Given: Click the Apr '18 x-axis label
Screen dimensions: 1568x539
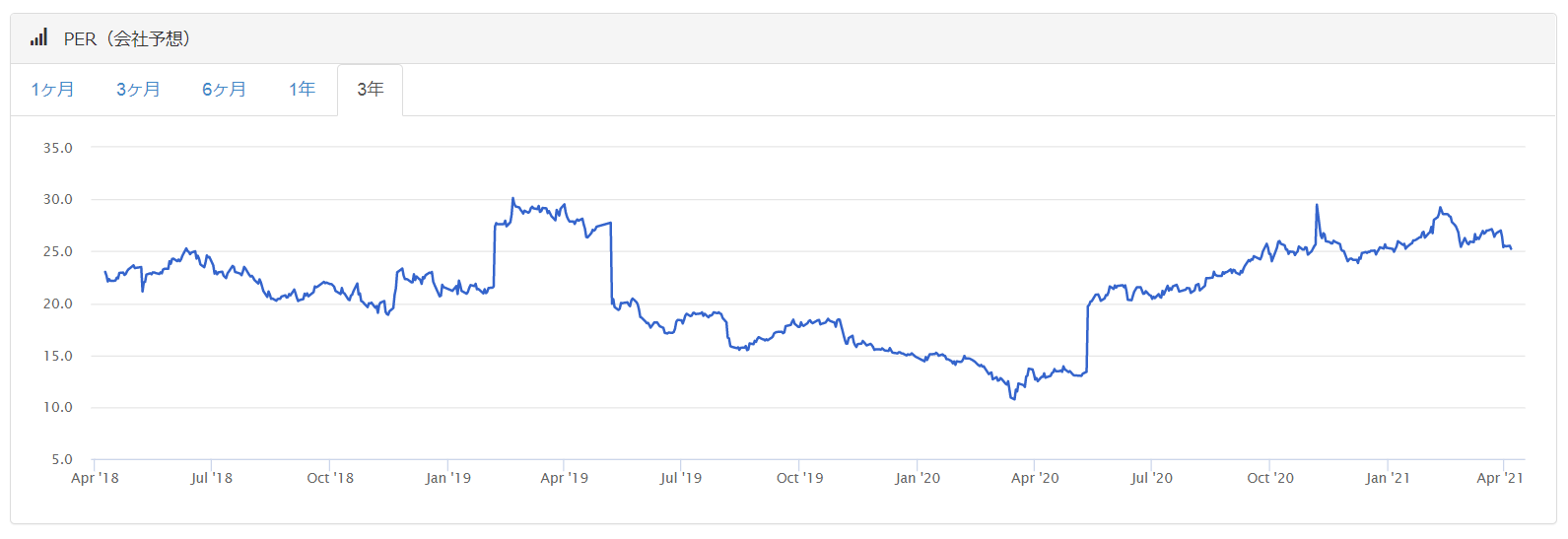Looking at the screenshot, I should [x=95, y=478].
